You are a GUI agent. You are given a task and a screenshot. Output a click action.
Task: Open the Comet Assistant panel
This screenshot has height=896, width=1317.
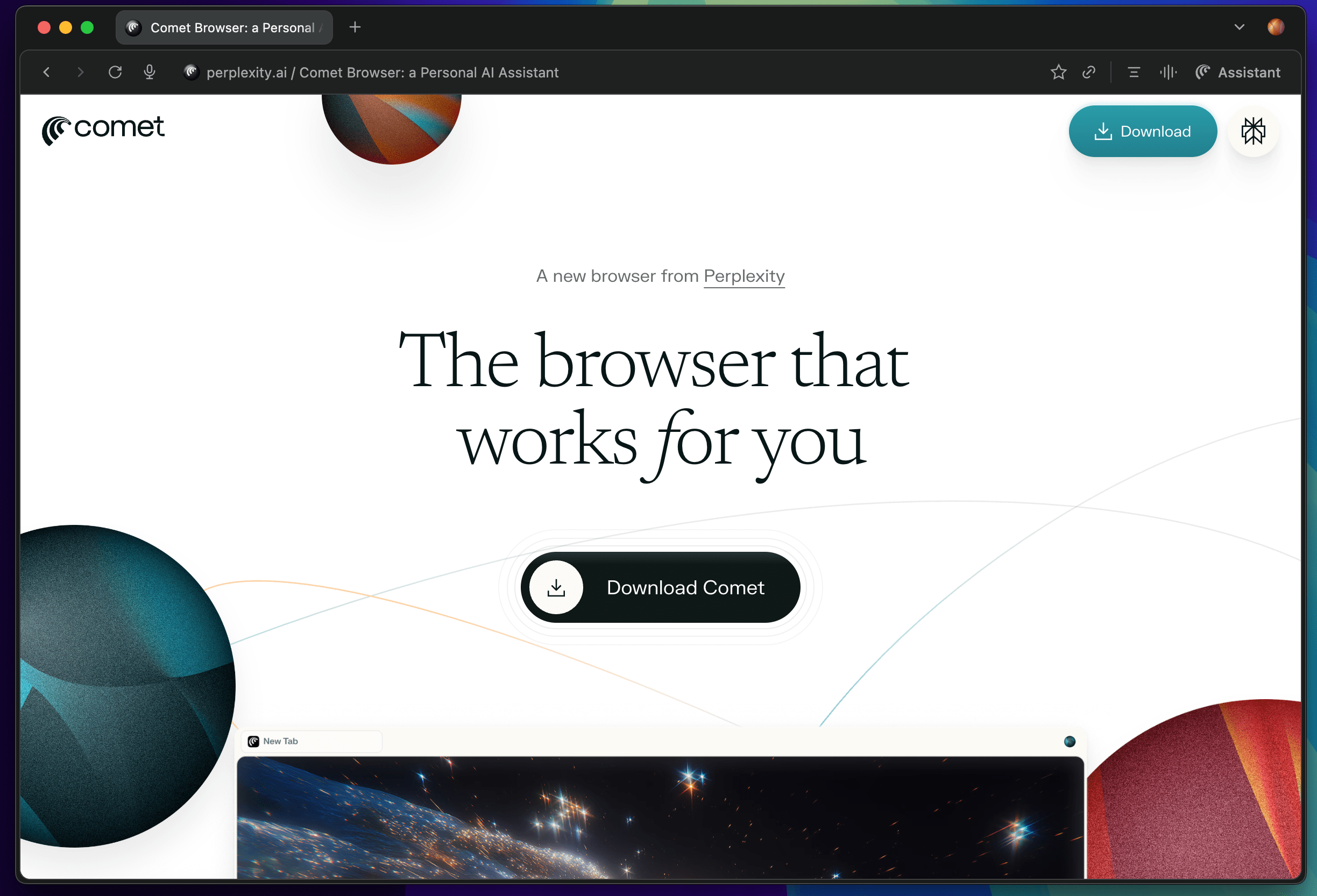pos(1238,72)
